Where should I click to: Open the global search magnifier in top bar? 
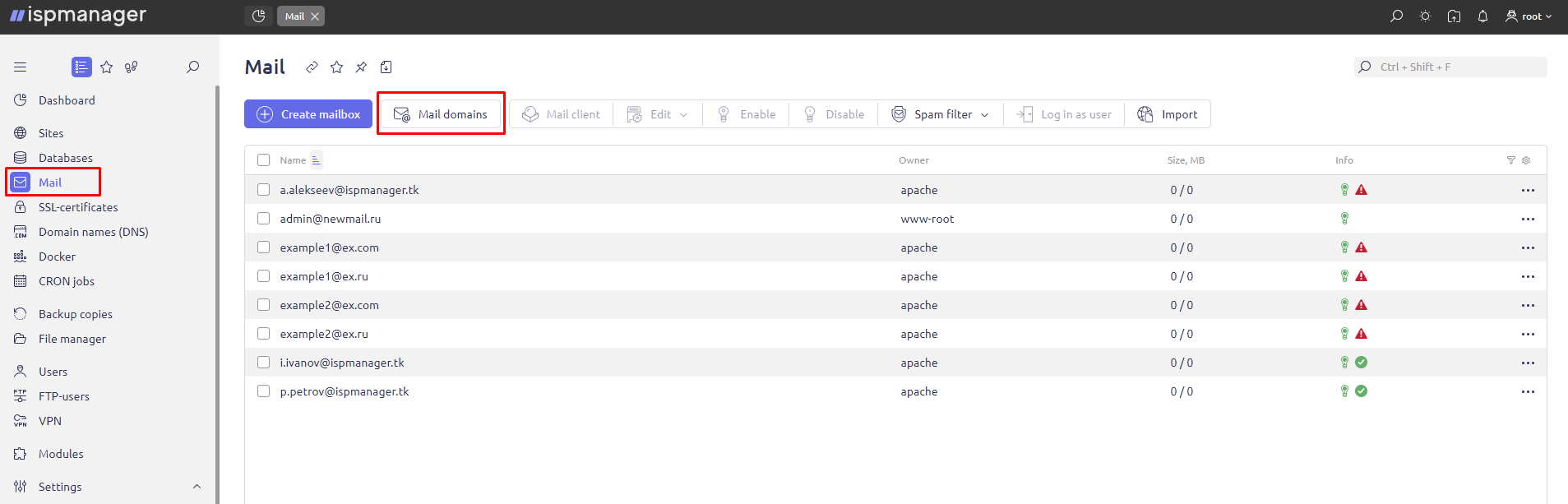[x=1396, y=16]
